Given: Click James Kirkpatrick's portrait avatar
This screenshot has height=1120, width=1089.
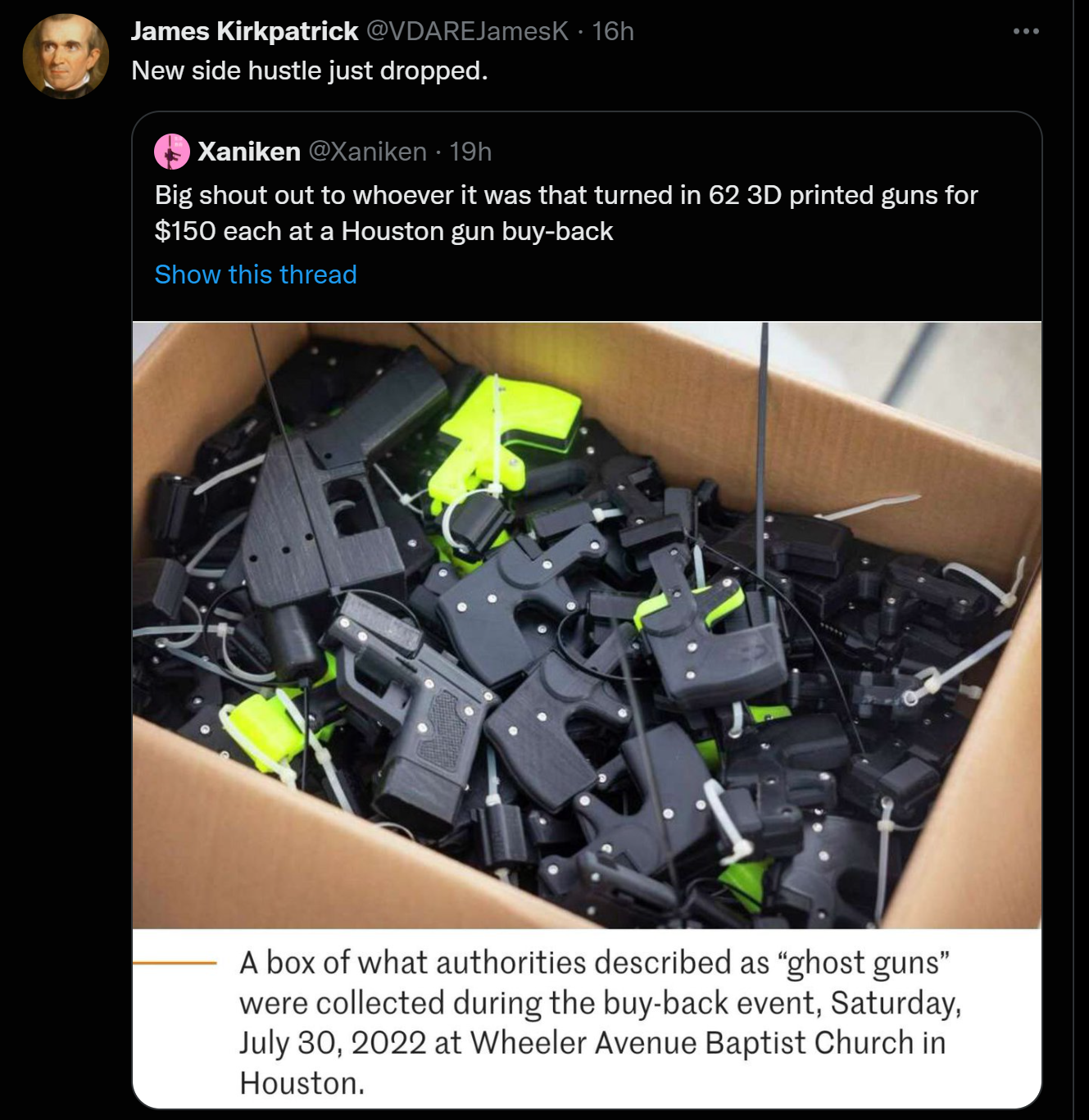Looking at the screenshot, I should pos(66,57).
